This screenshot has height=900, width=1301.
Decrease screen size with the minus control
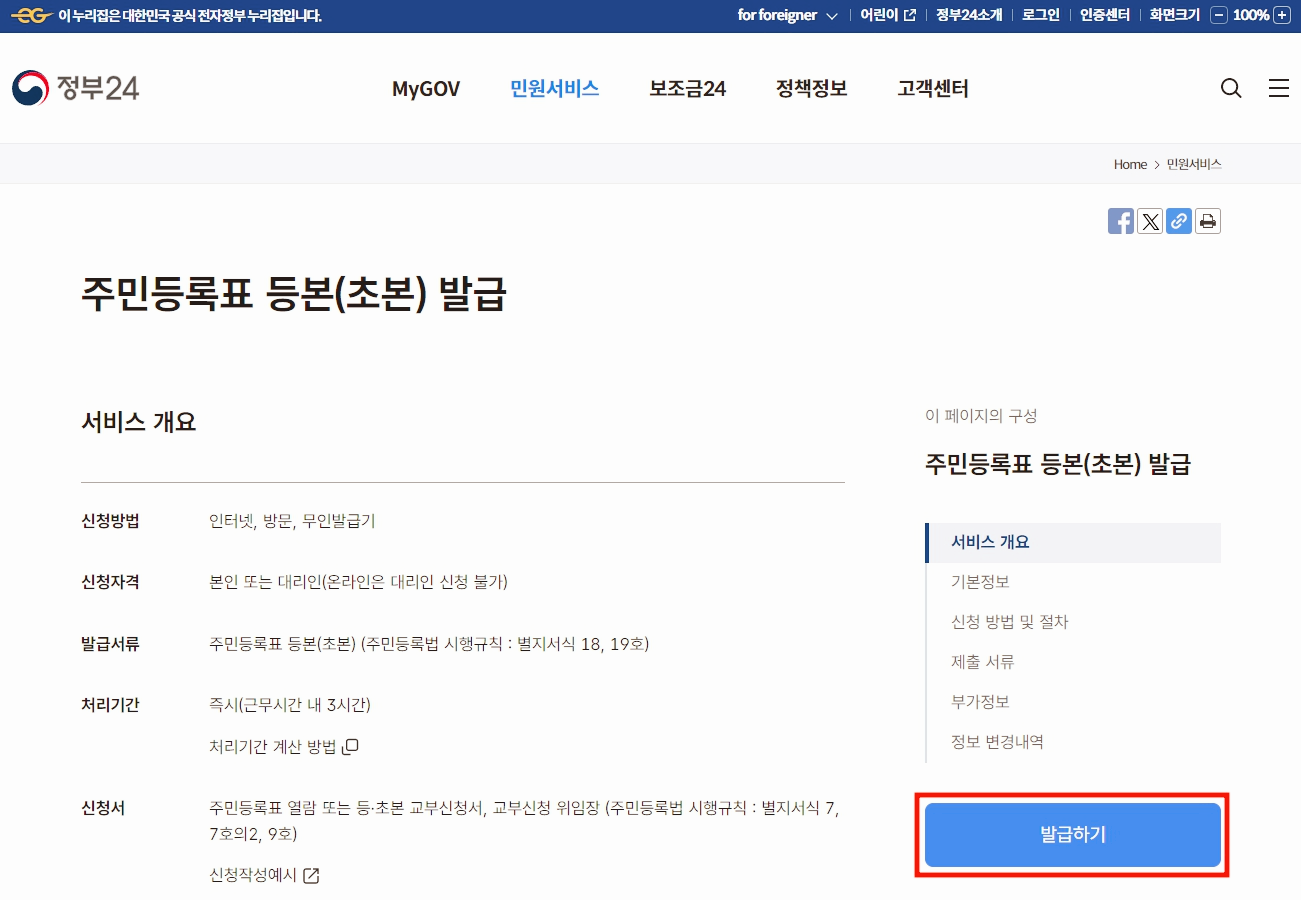click(1217, 15)
